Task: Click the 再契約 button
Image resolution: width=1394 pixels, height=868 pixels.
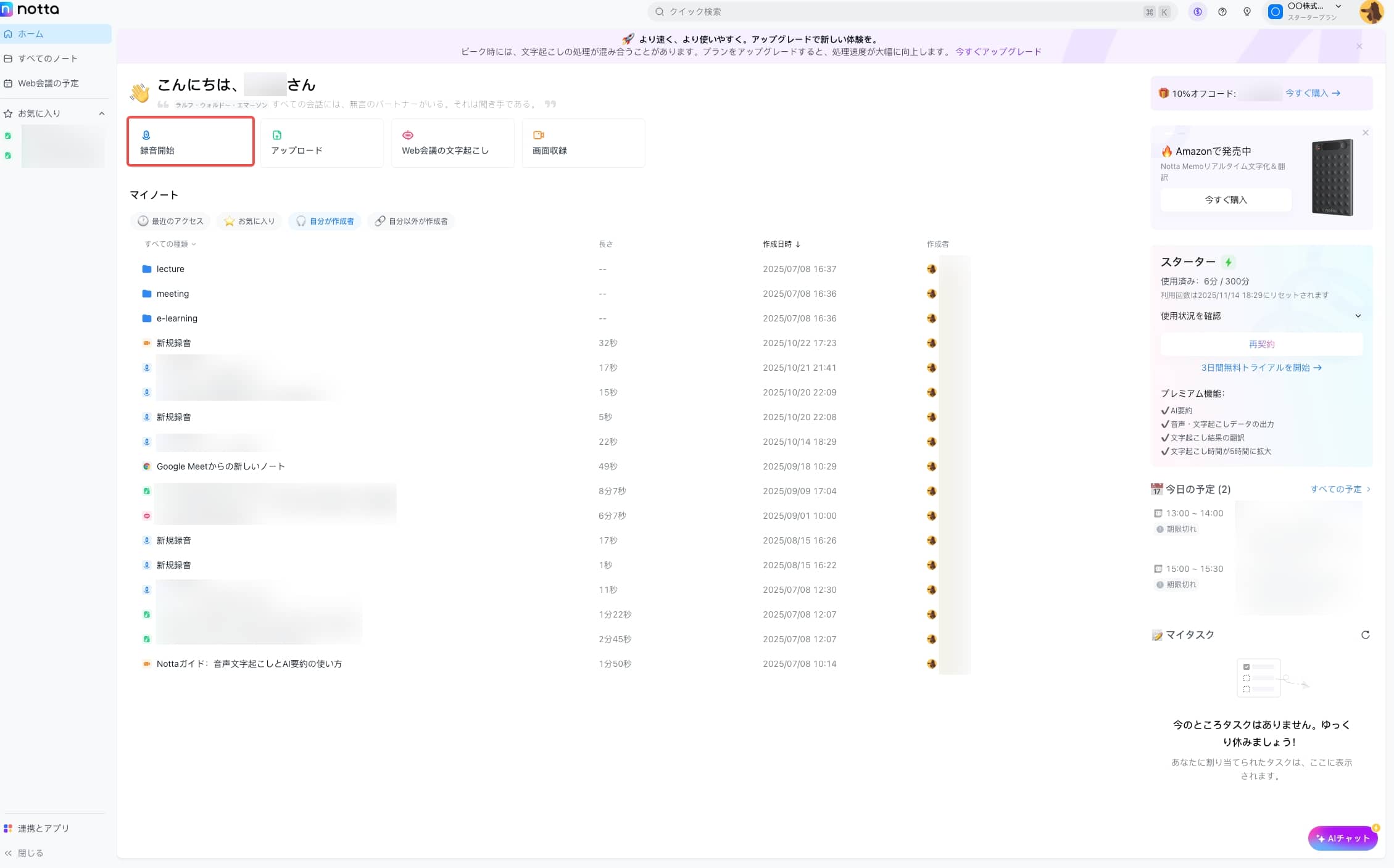Action: [1261, 344]
